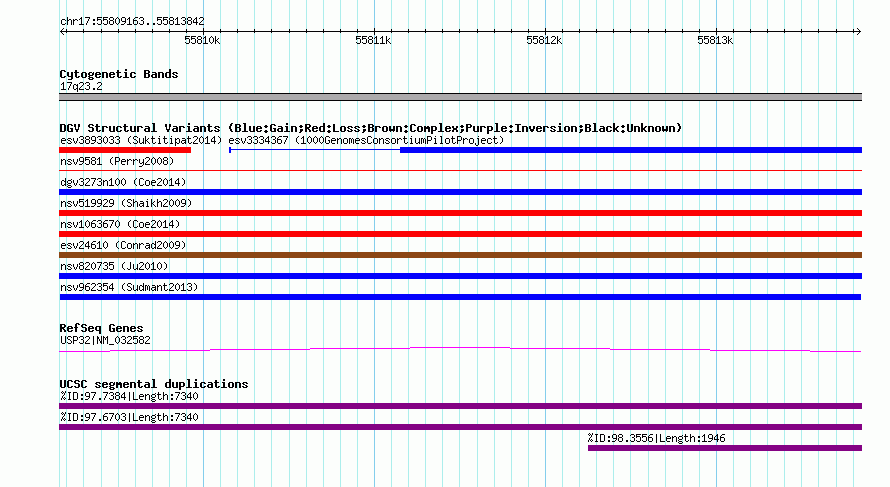Click the esv3334367 1000GenomesConsortiumPilotProject label
This screenshot has height=487, width=890.
point(366,140)
